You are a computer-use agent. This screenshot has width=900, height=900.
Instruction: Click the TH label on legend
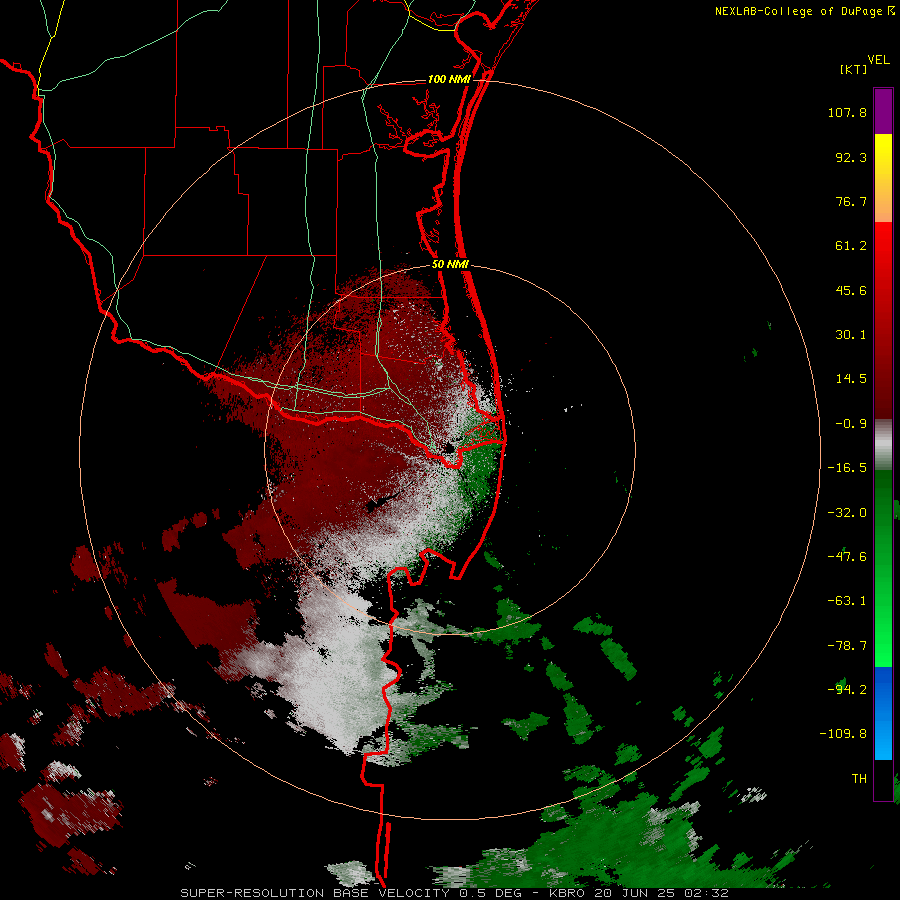point(859,779)
